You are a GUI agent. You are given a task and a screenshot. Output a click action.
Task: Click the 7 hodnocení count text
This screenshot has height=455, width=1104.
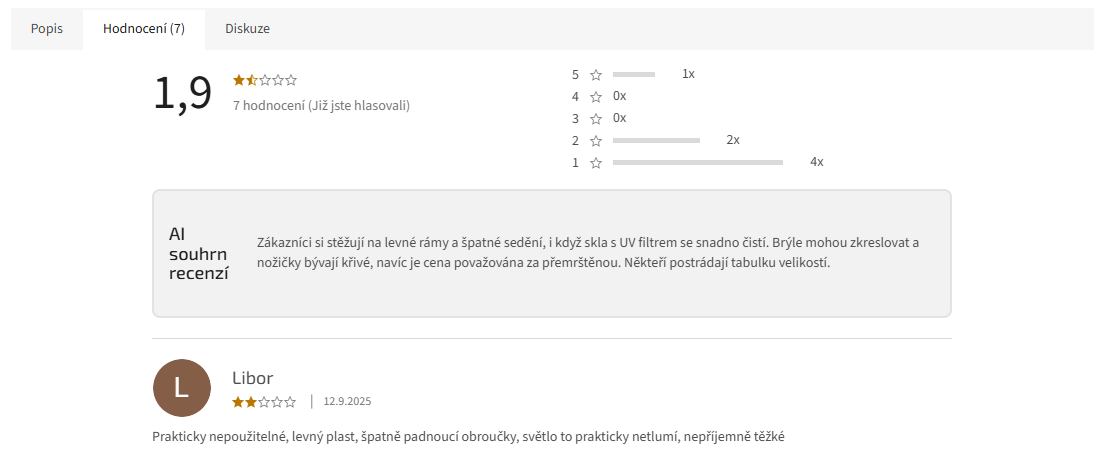click(x=321, y=105)
